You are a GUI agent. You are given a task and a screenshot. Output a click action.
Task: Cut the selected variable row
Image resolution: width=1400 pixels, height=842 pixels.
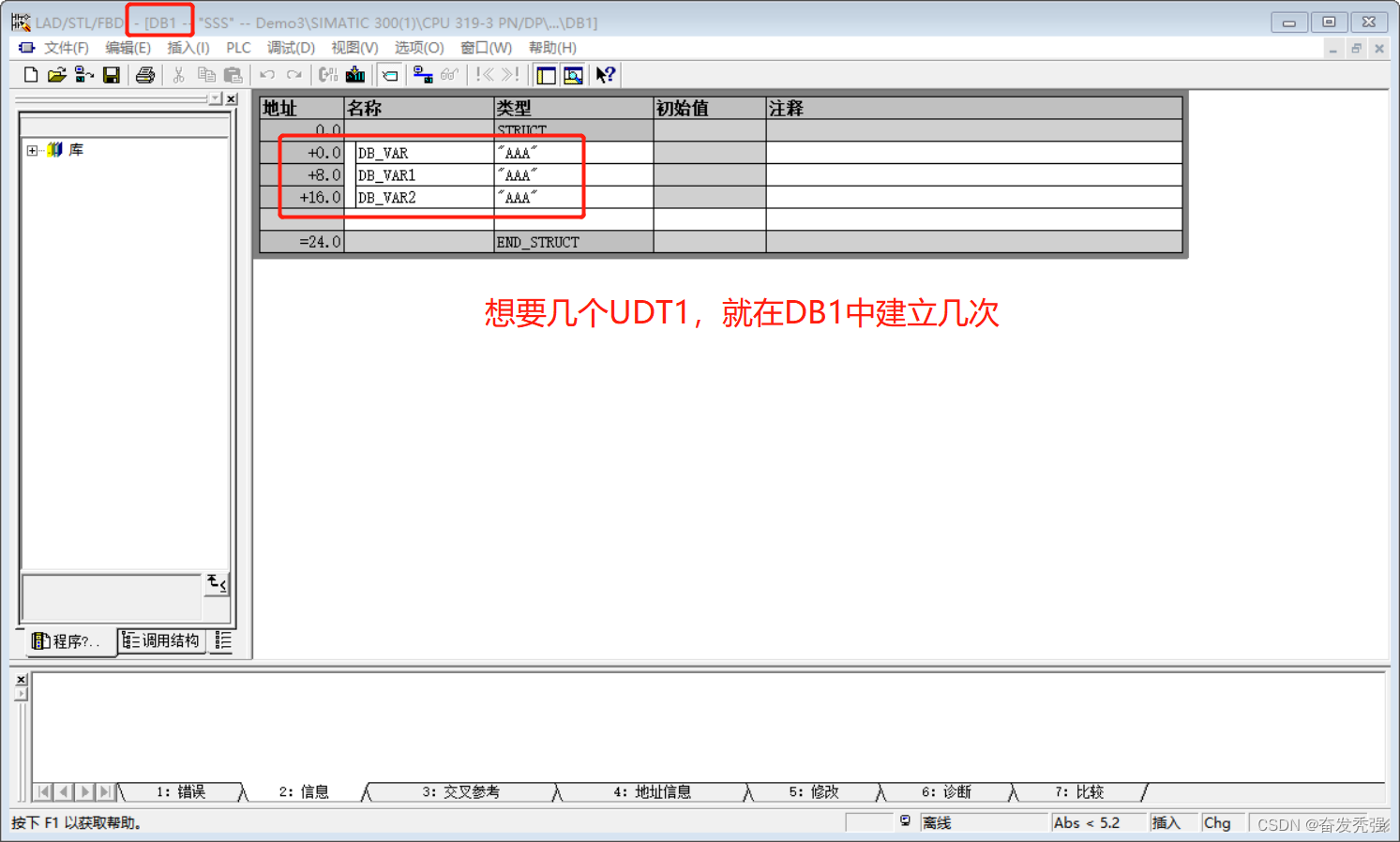click(x=177, y=74)
